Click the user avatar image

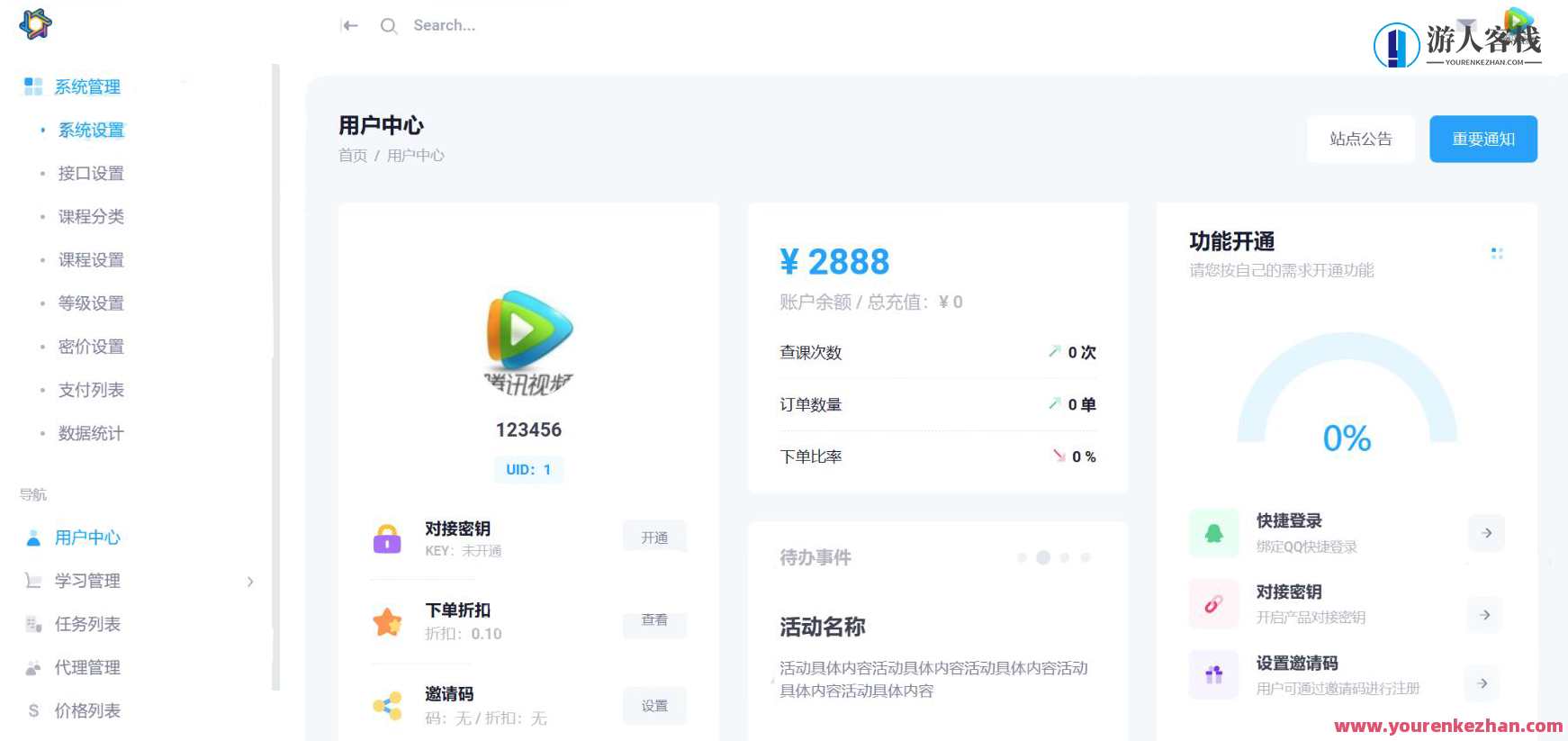pos(529,342)
